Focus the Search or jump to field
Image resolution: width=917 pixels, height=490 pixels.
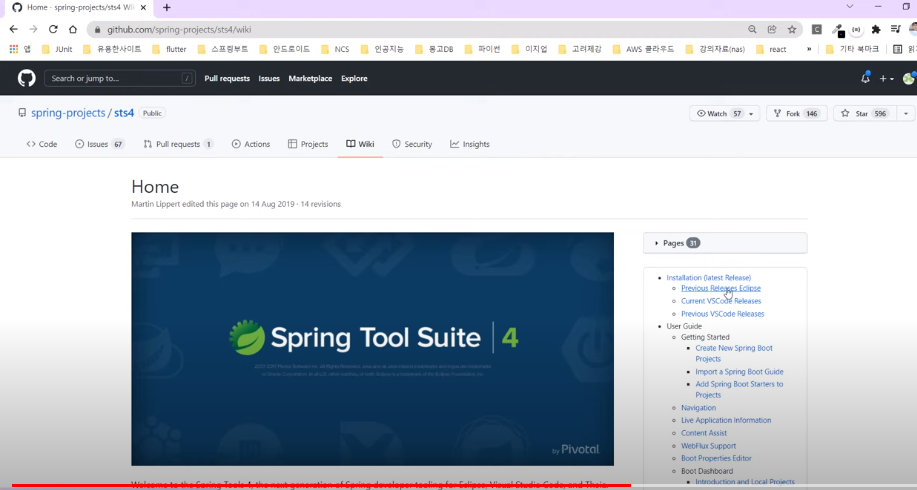click(119, 78)
